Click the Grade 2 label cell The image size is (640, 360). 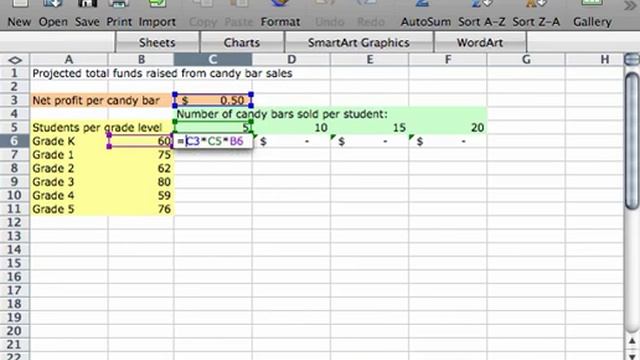coord(69,168)
